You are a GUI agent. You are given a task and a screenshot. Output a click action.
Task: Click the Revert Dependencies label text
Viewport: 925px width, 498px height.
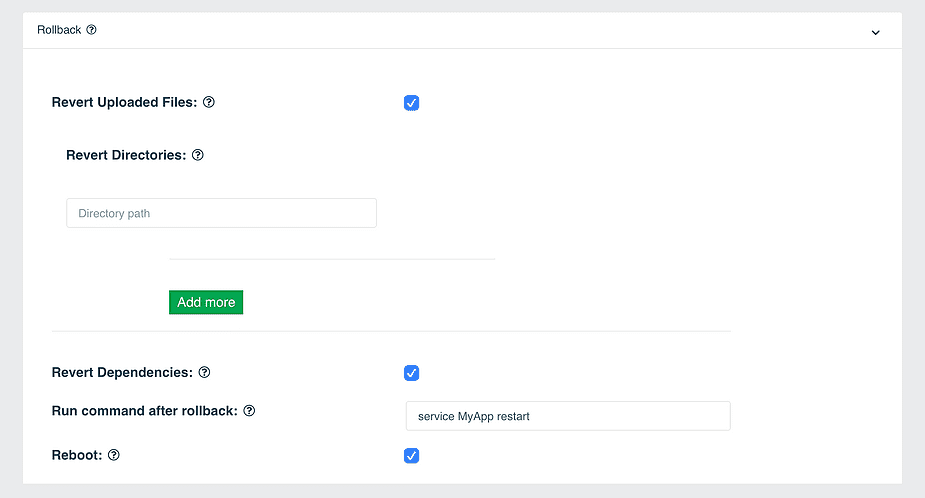click(122, 372)
